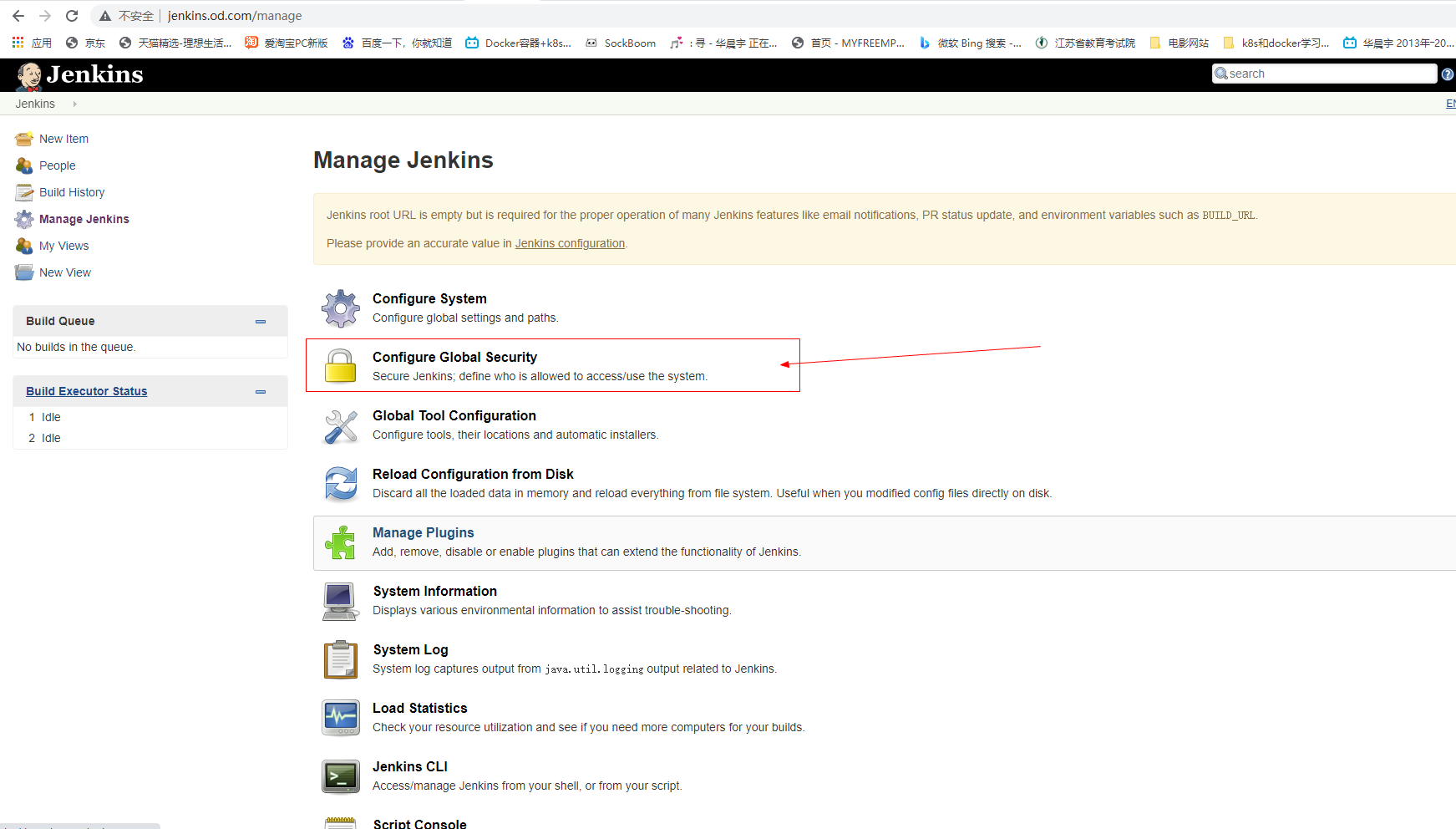Open Manage Plugins
This screenshot has width=1456, height=829.
[x=424, y=532]
